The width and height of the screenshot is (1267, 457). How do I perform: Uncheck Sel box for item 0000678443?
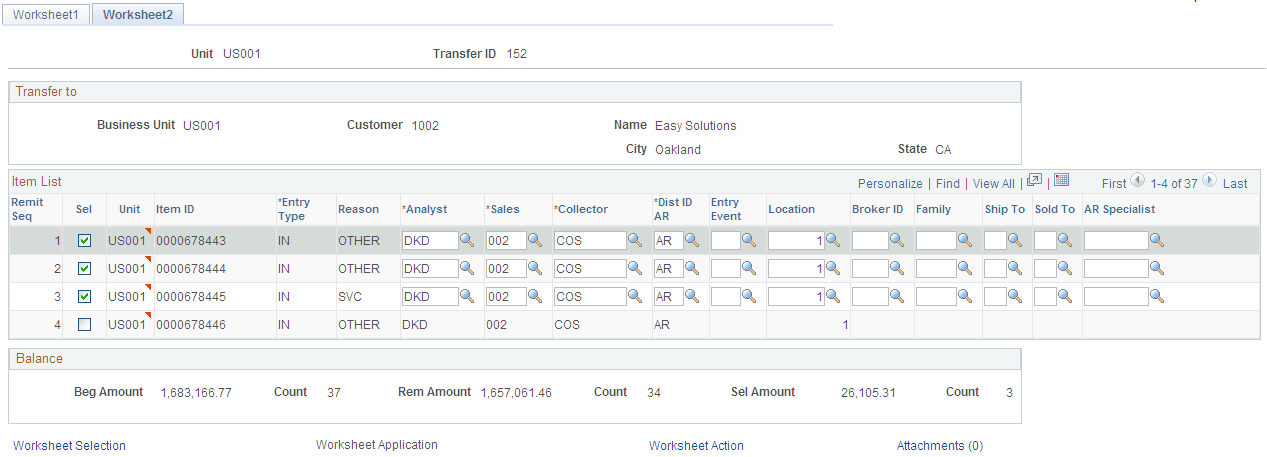[85, 241]
